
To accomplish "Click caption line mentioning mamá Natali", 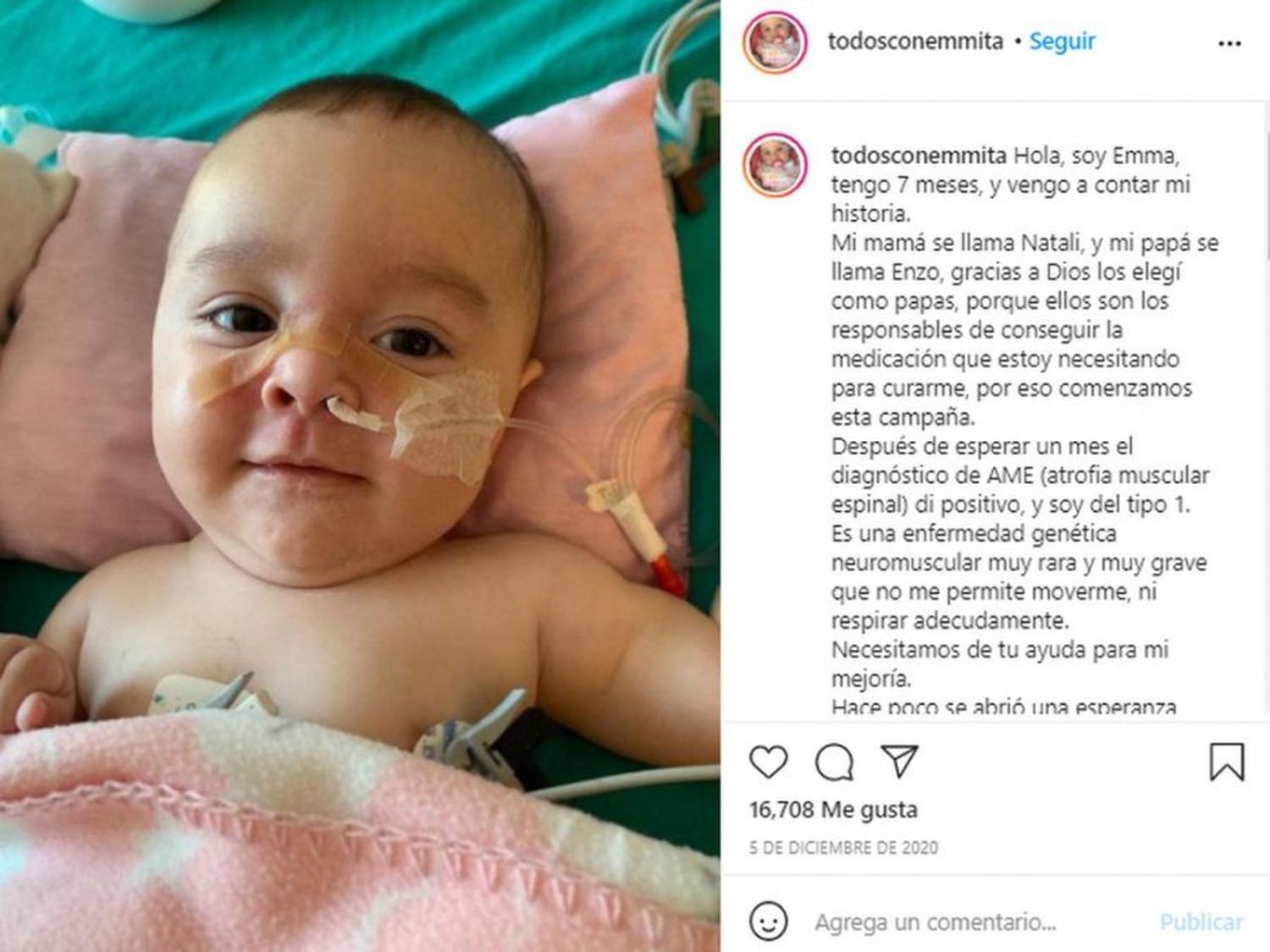I will click(1024, 244).
